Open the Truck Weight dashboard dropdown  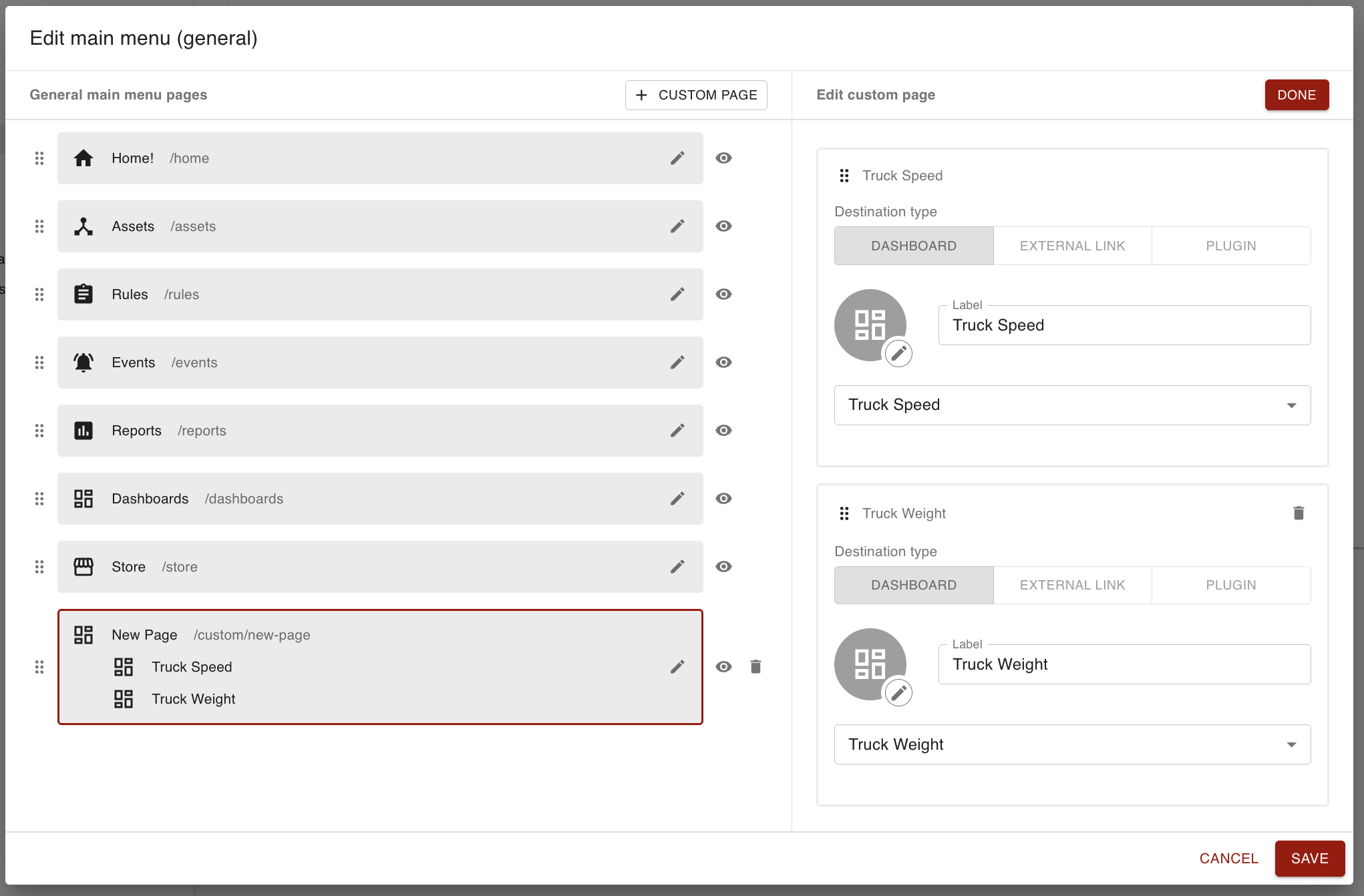1072,744
